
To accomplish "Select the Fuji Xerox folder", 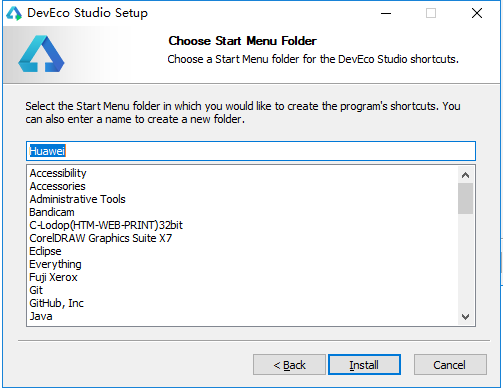I will pos(53,277).
